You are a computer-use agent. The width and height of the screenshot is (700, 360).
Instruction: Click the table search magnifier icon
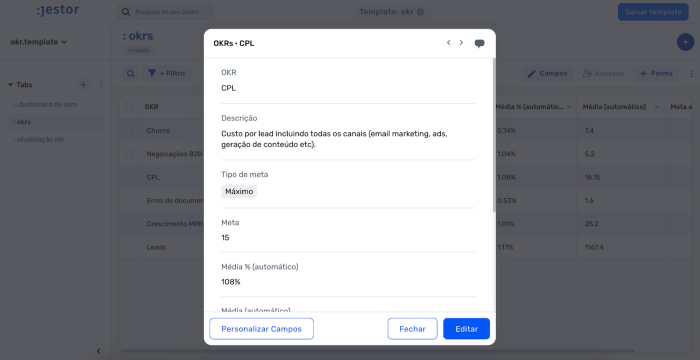coord(130,74)
